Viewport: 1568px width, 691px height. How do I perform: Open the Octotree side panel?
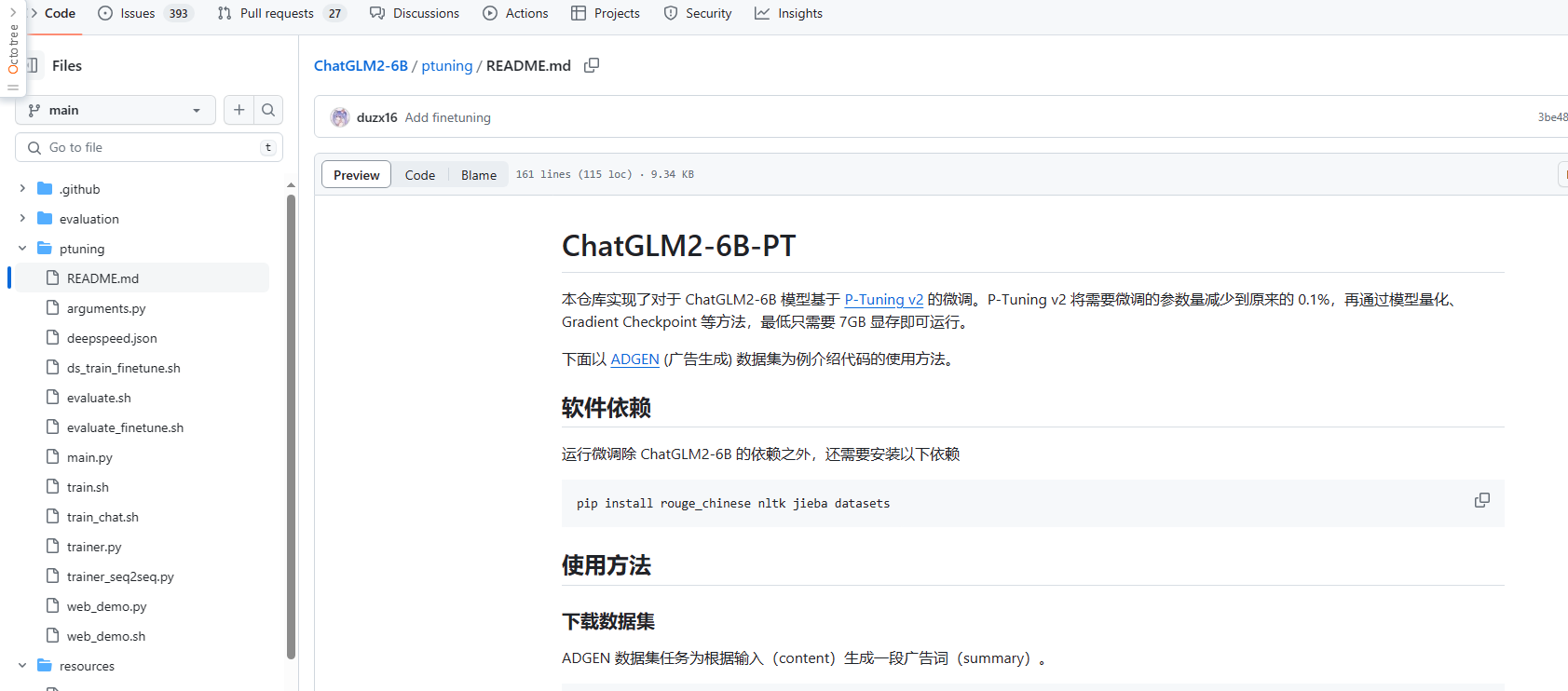coord(13,48)
